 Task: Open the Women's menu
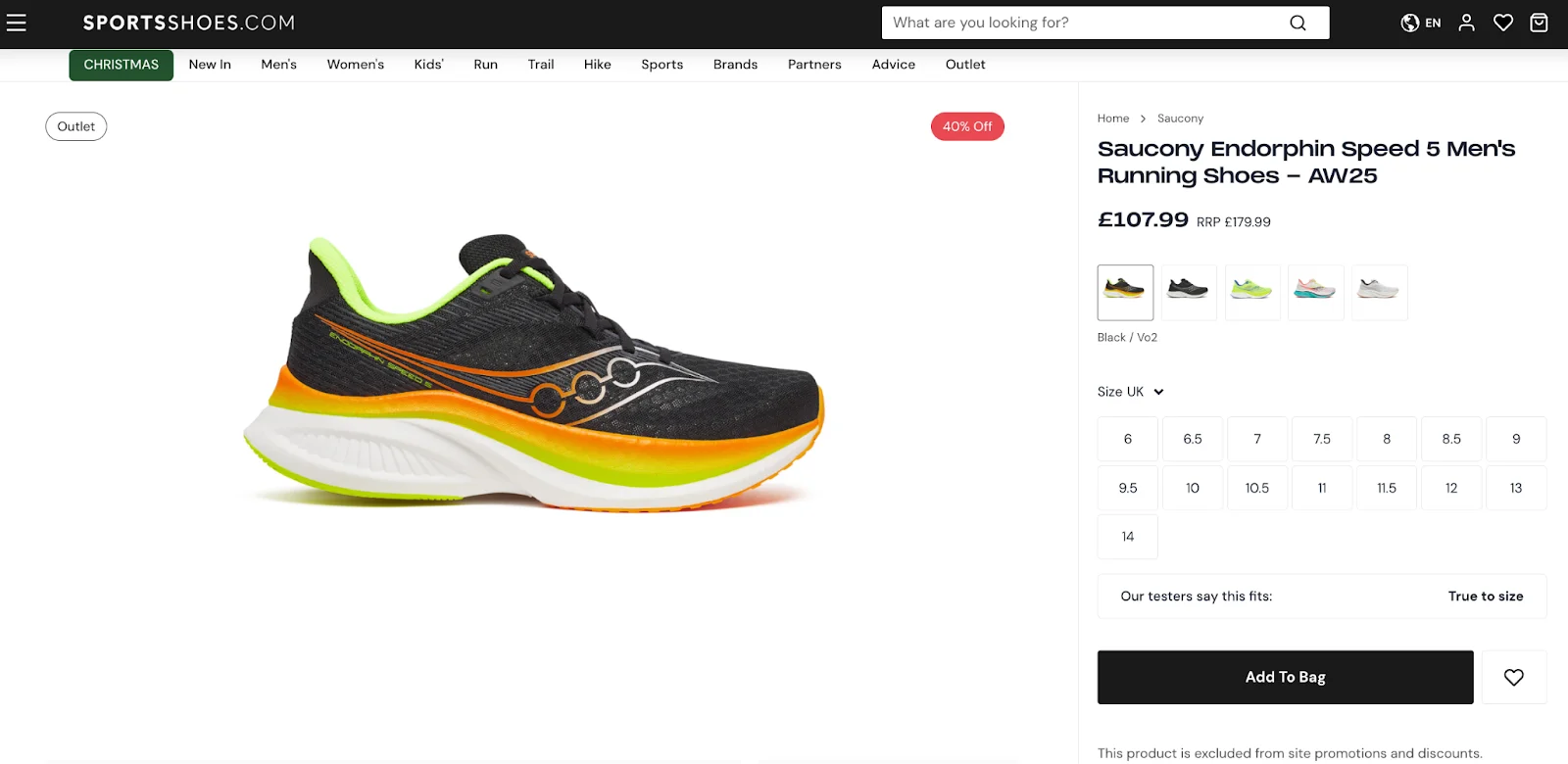point(356,65)
